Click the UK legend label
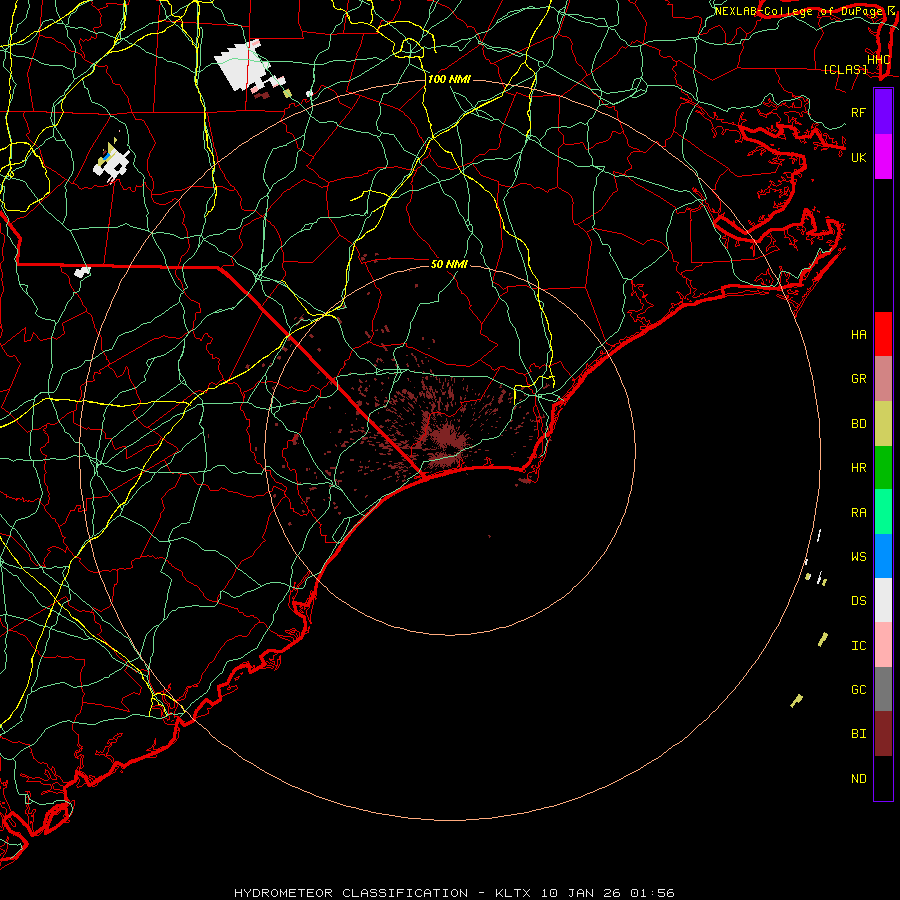 pos(858,157)
